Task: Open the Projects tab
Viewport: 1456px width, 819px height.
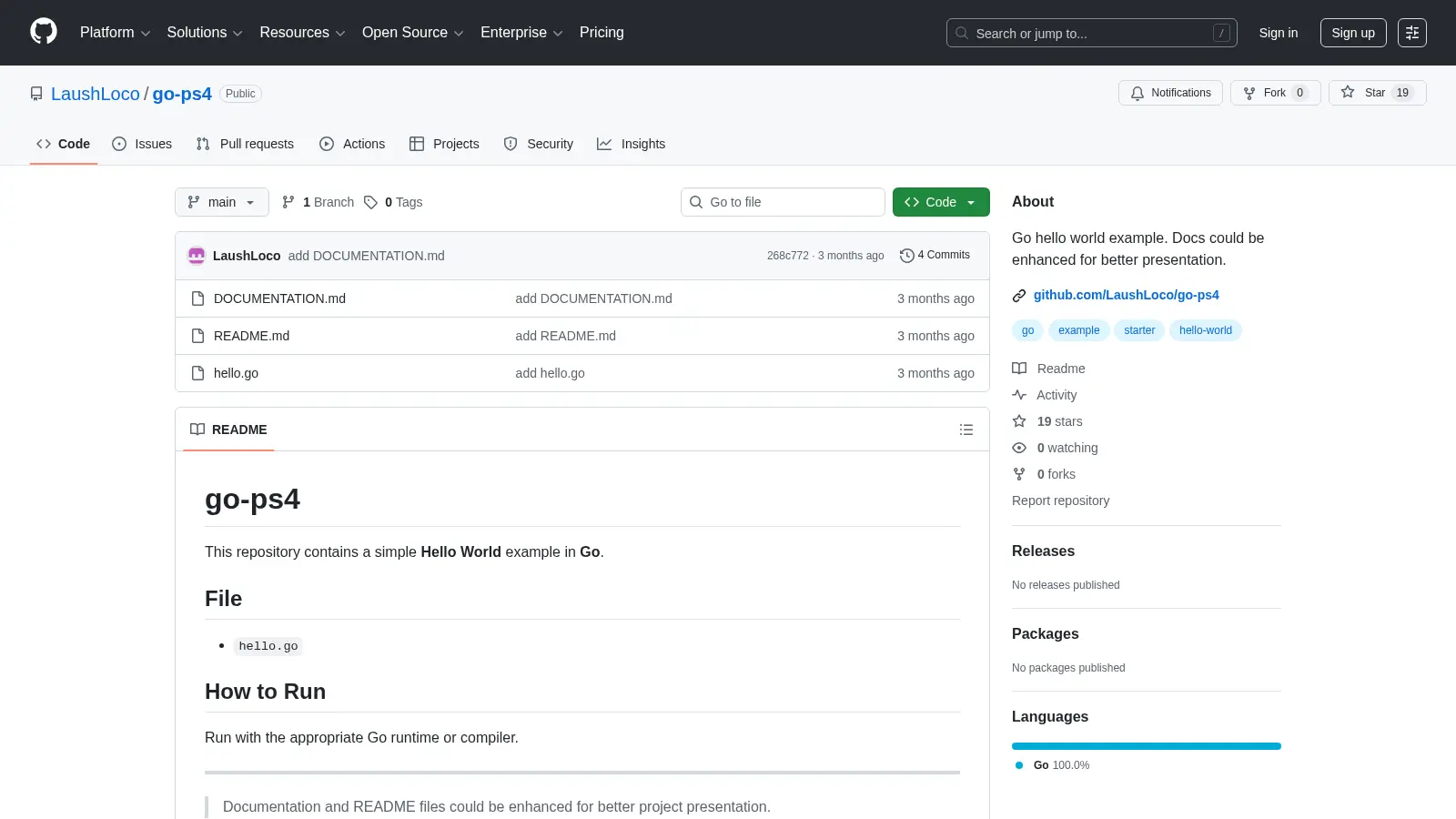Action: click(x=444, y=144)
